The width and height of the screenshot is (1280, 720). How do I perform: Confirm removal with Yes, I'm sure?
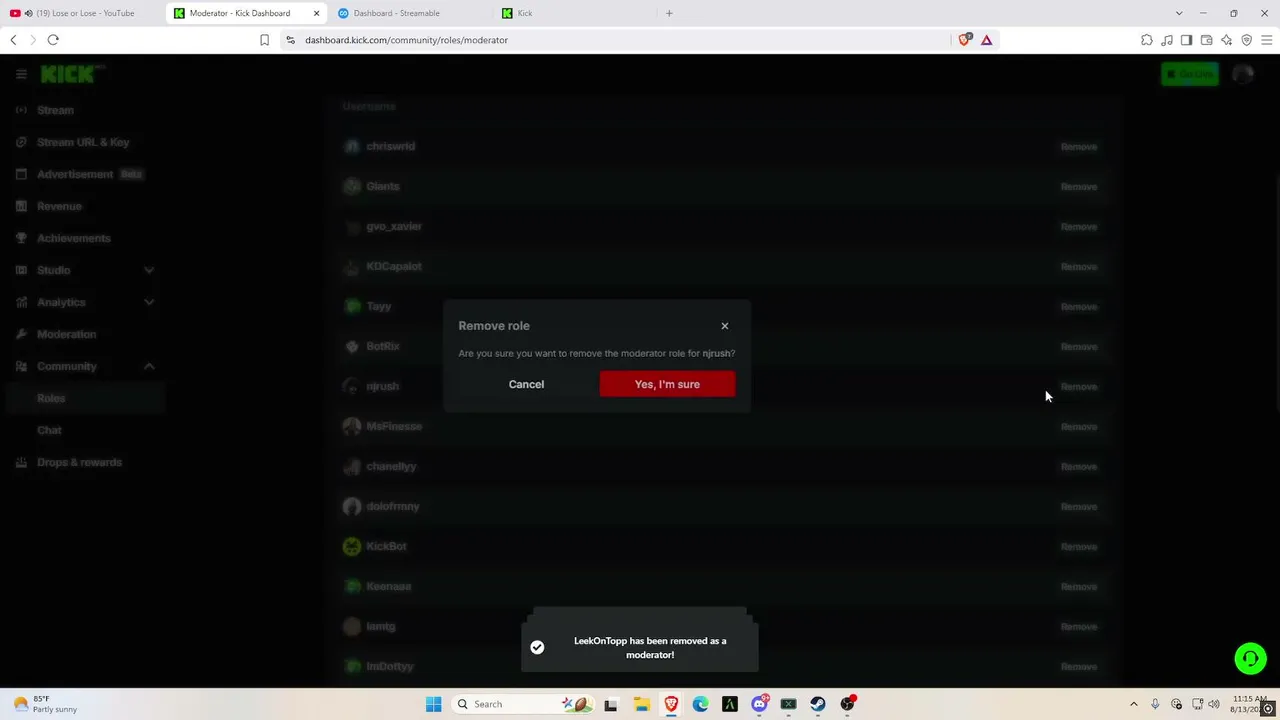667,384
